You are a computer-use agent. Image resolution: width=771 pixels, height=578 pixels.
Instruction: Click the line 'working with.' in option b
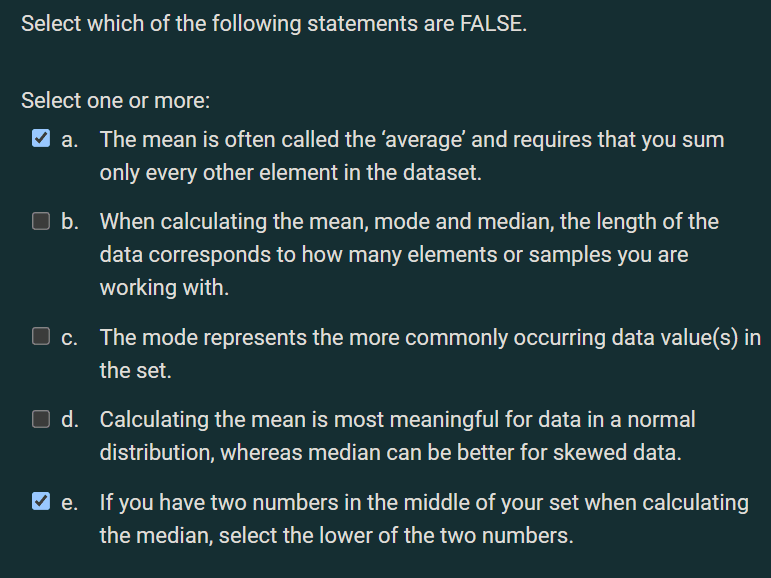point(164,287)
